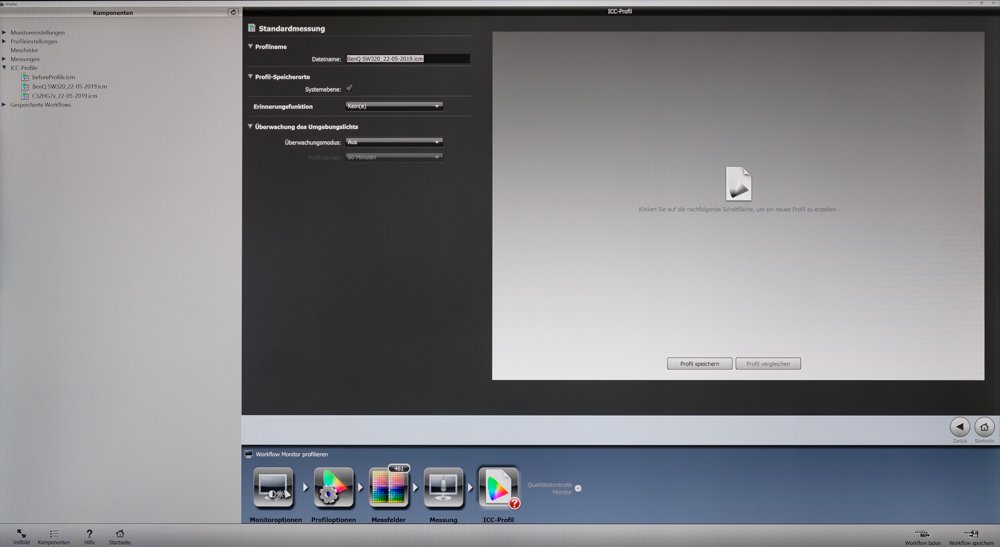1000x547 pixels.
Task: Click the Workflow laden icon
Action: click(x=922, y=534)
